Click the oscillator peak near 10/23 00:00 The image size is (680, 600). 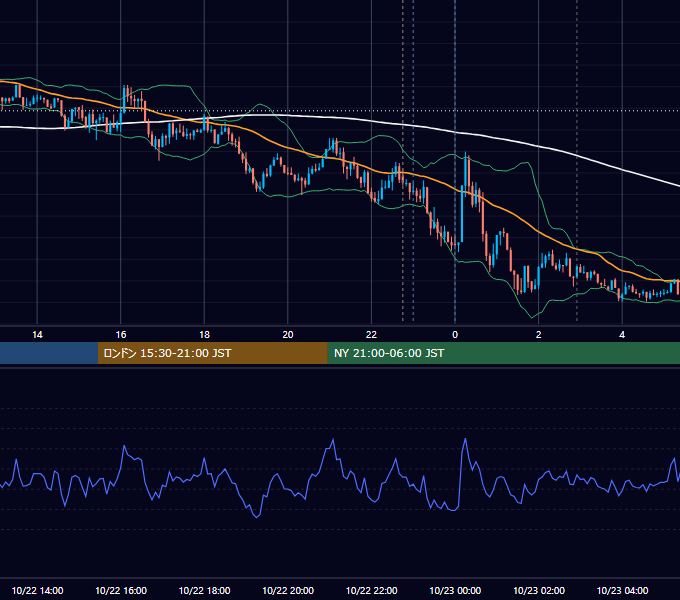(466, 439)
